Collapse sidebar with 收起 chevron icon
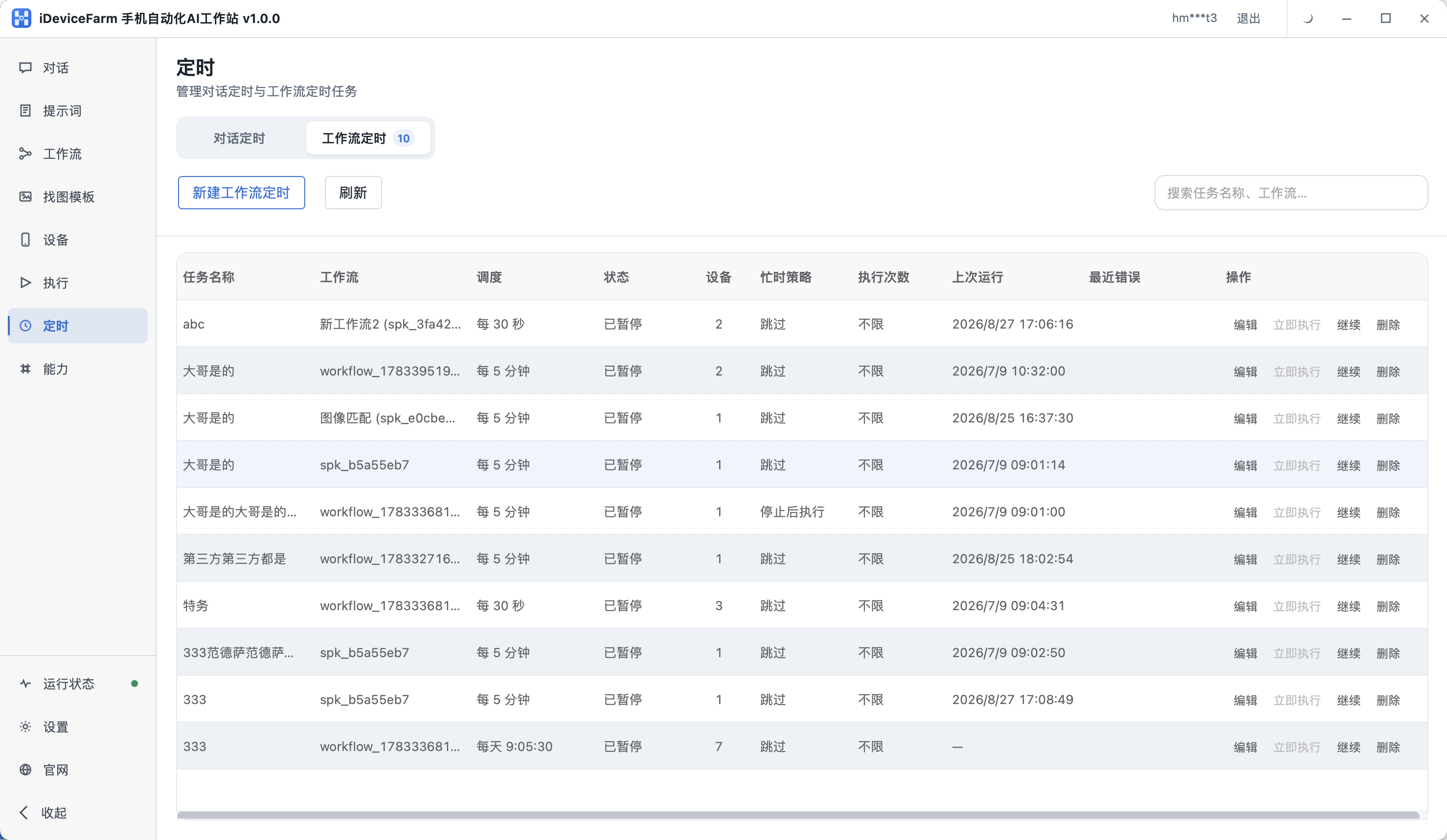Viewport: 1447px width, 840px height. (23, 813)
